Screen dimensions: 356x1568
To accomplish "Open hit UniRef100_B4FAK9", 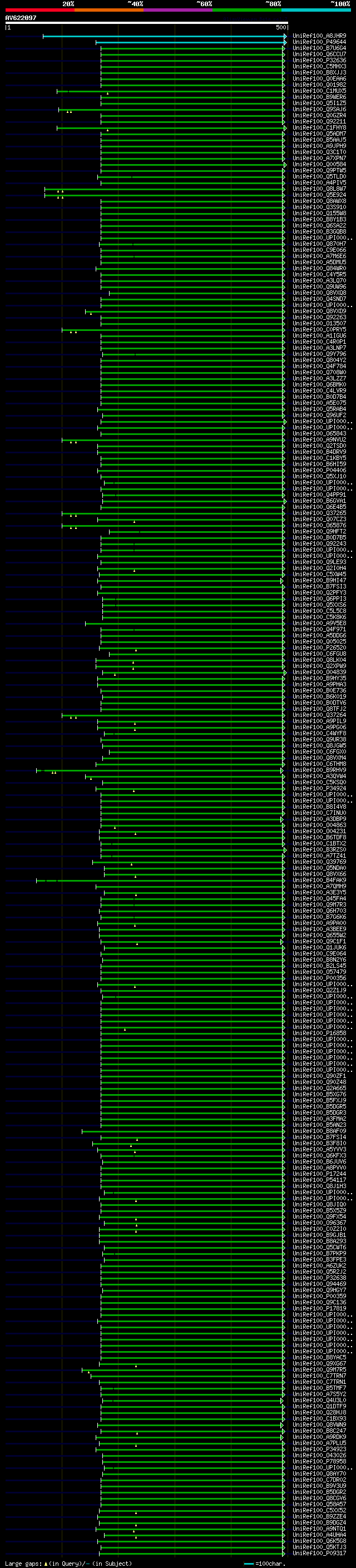I will tap(319, 881).
